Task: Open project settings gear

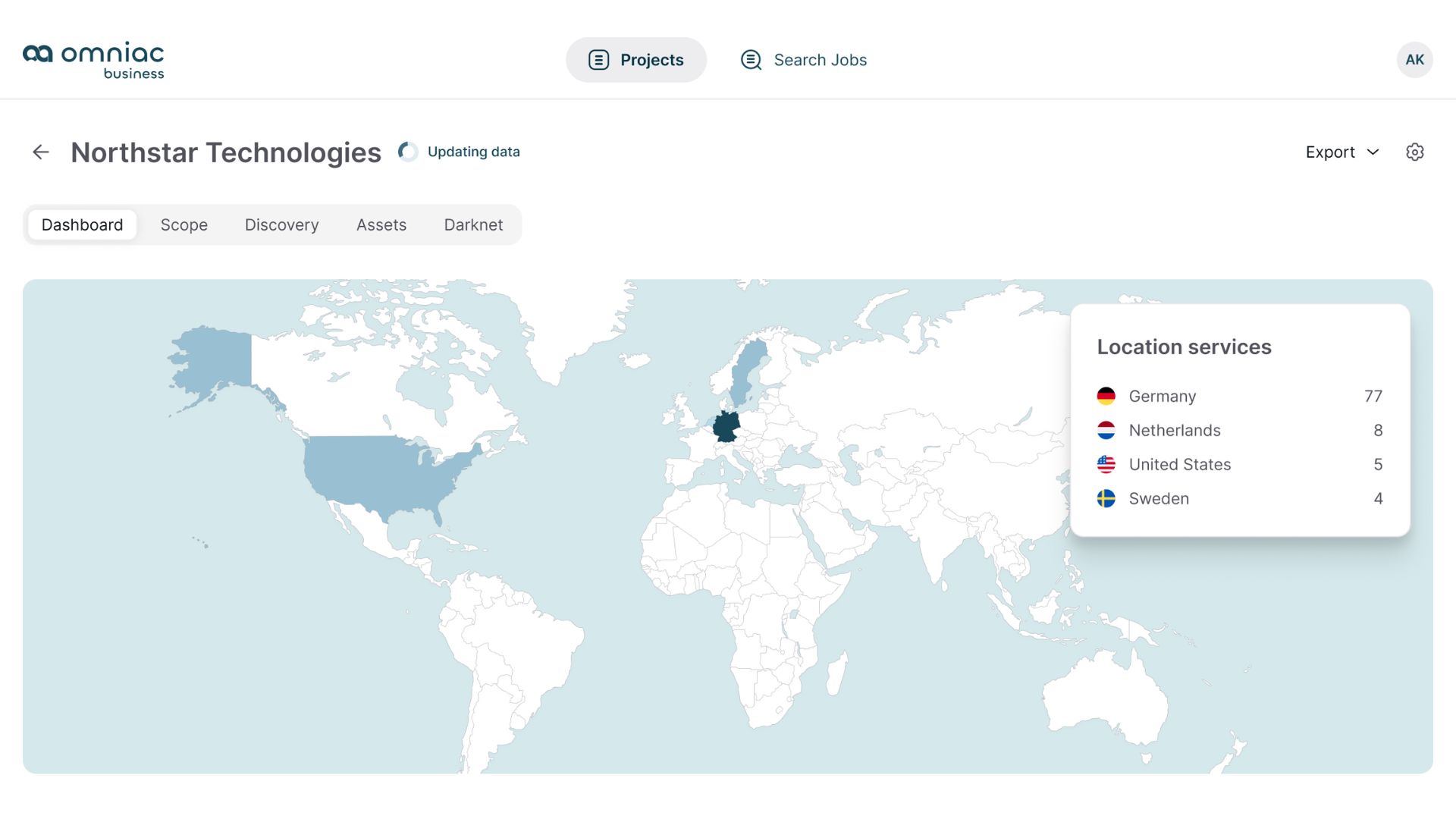Action: point(1414,152)
